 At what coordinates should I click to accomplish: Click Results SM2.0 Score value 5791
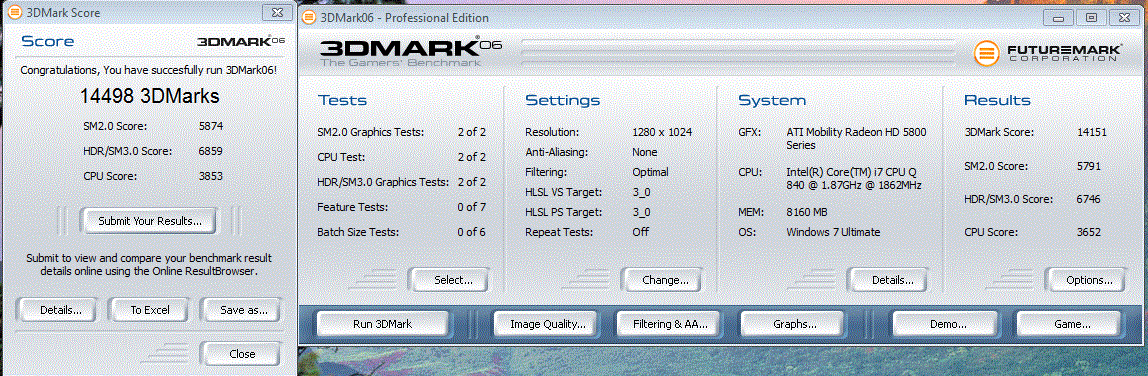coord(1089,166)
